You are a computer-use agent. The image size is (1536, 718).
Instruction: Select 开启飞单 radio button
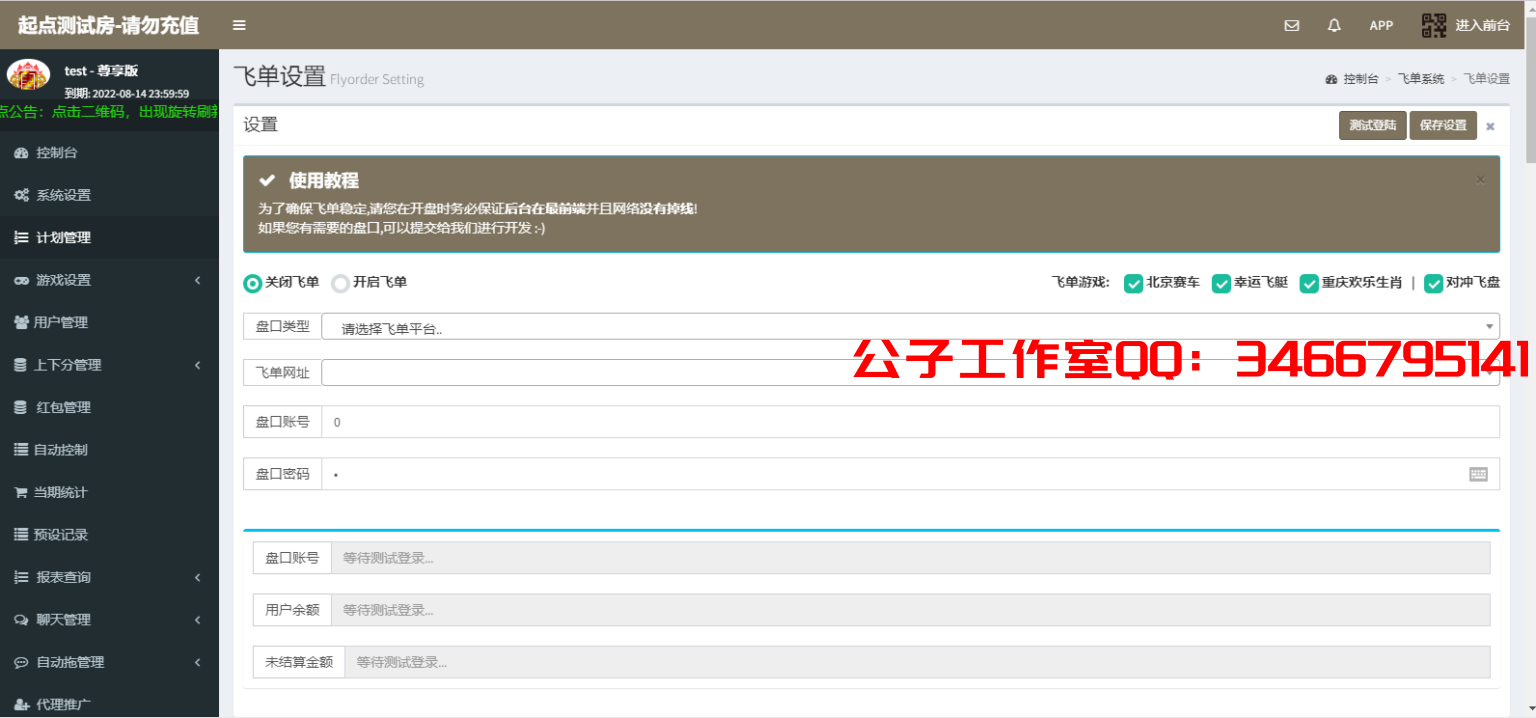(341, 283)
